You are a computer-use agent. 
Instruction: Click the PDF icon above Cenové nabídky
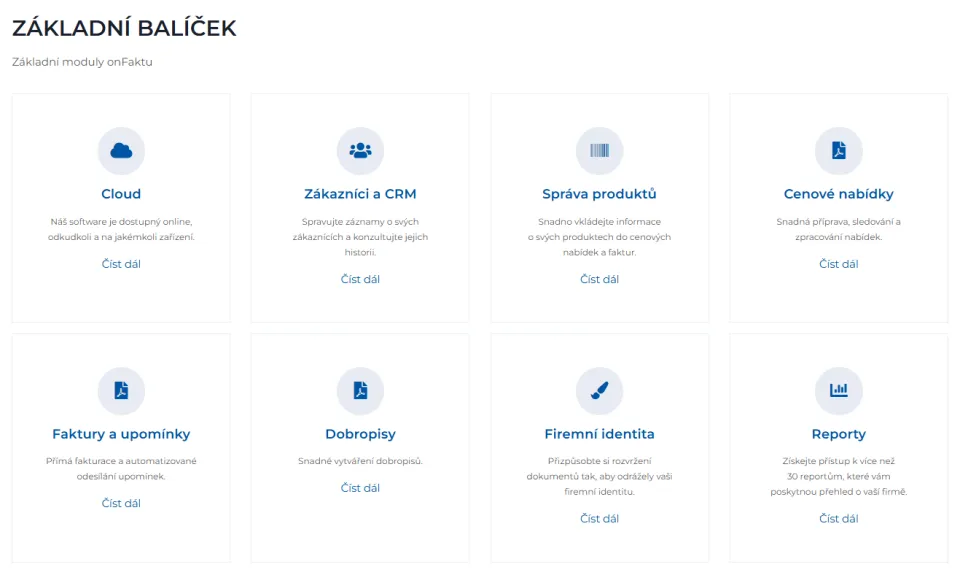tap(839, 151)
